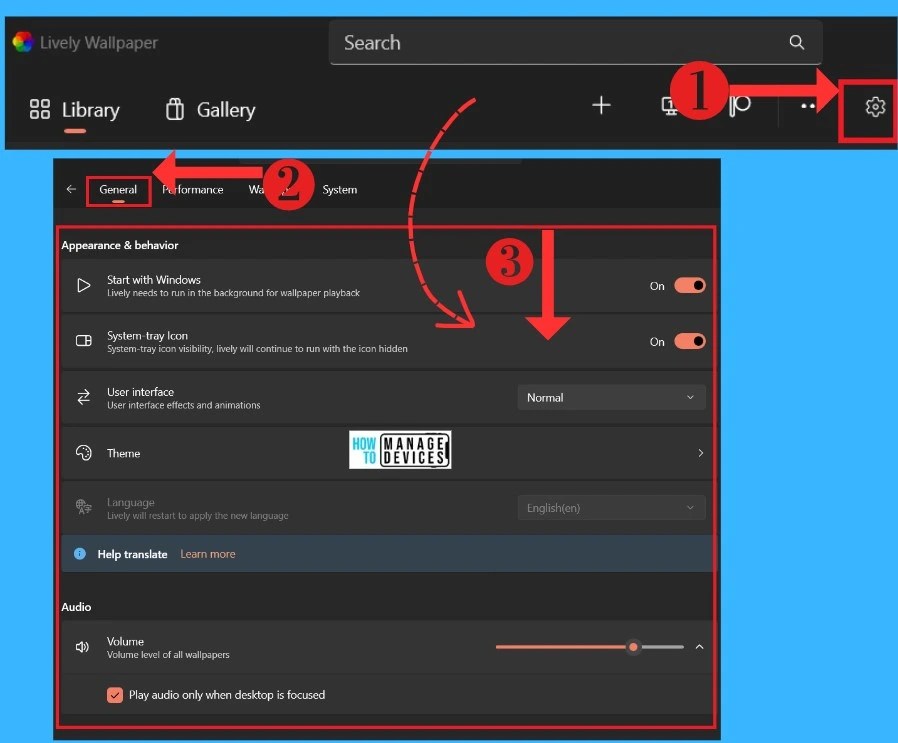The width and height of the screenshot is (898, 743).
Task: Click the Help translate text
Action: point(132,554)
